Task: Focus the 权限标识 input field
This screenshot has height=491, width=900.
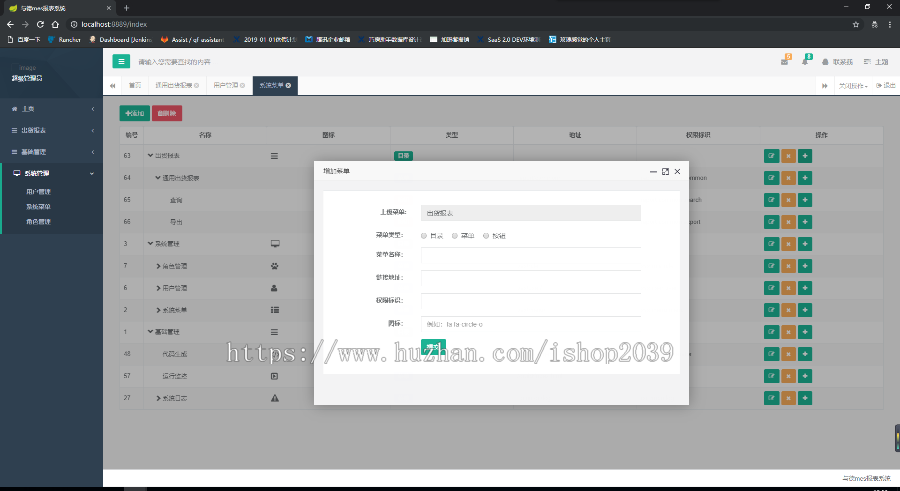Action: tap(531, 301)
